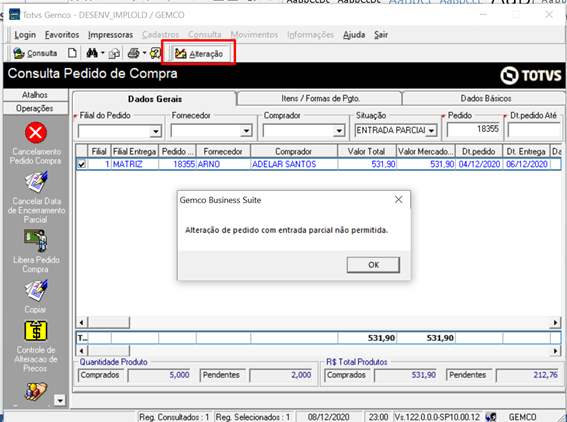Click OK in the Gemco Business Suite dialog

(x=373, y=265)
